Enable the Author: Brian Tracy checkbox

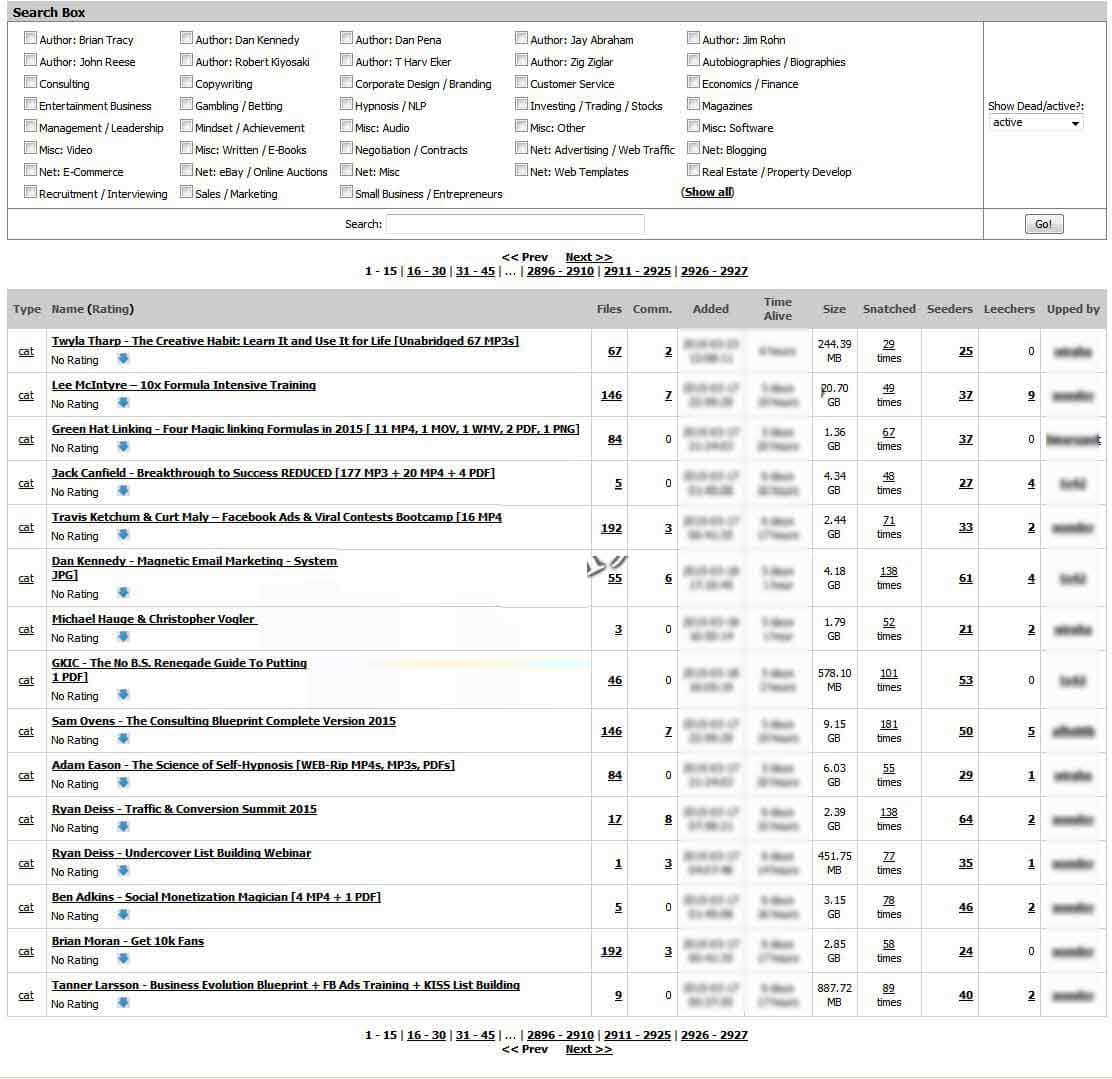(x=30, y=38)
